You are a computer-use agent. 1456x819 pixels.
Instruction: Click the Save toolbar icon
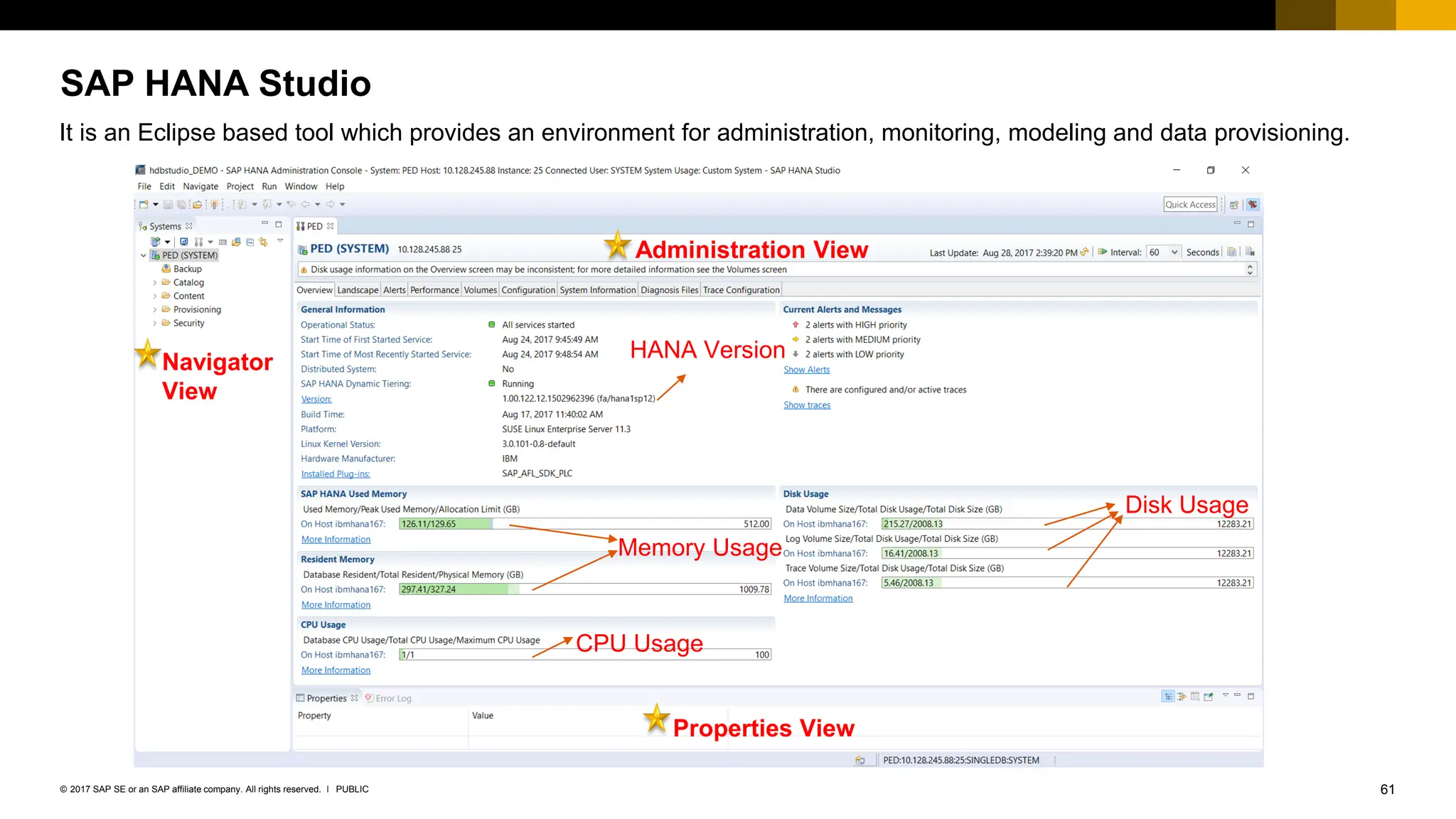[x=168, y=205]
